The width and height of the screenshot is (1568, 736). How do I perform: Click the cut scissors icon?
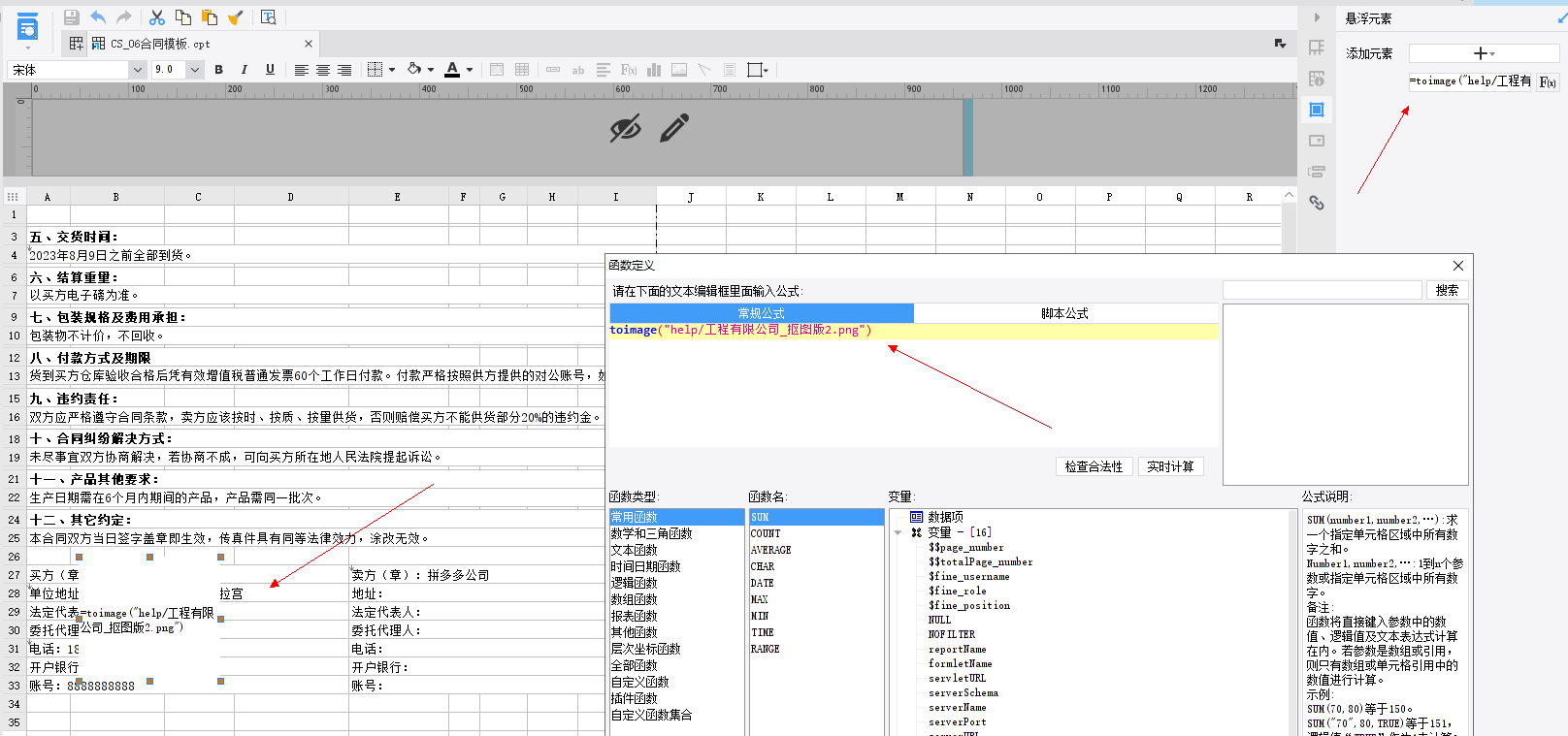(156, 17)
